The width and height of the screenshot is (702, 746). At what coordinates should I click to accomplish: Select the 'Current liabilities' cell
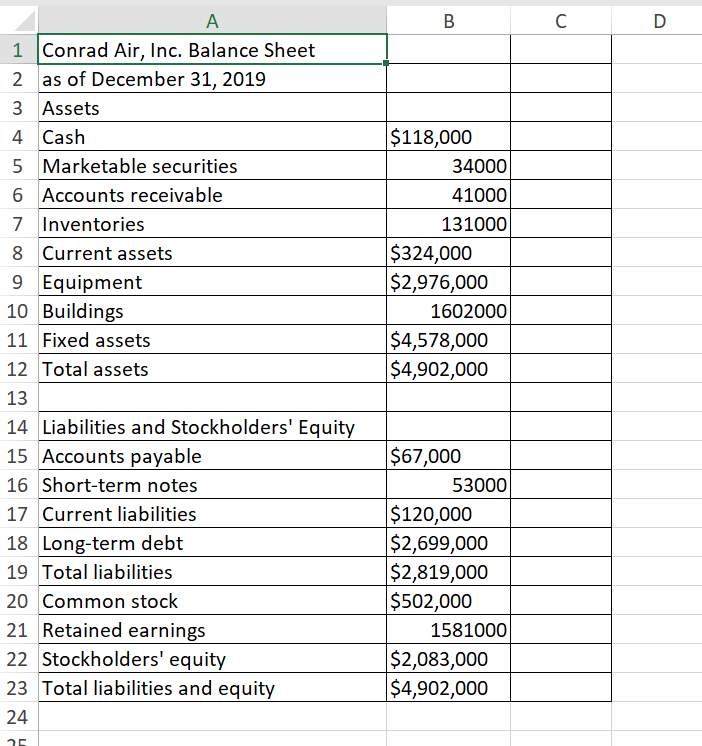tap(212, 513)
